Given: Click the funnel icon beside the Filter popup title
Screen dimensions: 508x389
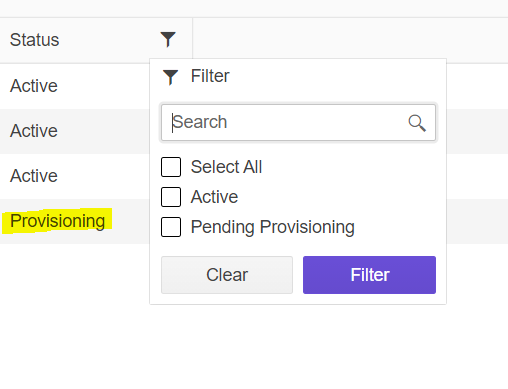Looking at the screenshot, I should (x=170, y=77).
